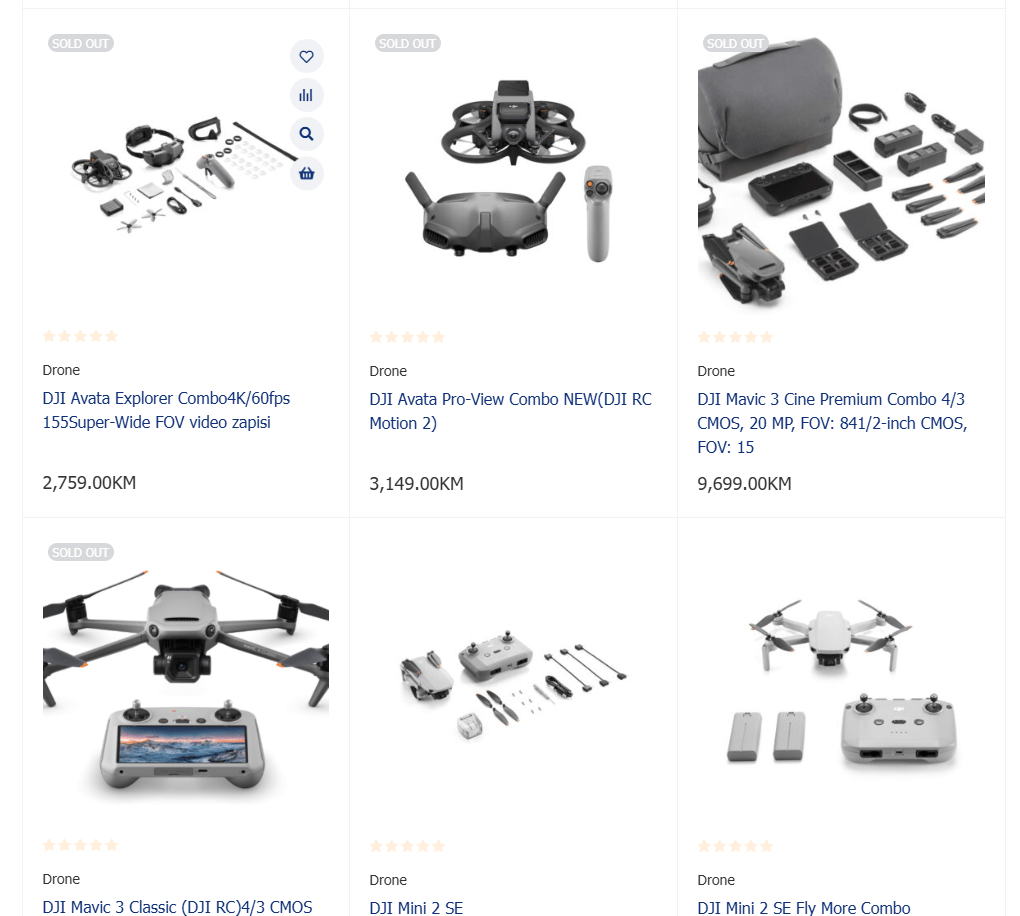Open DJI Avata Explorer Combo product title link
This screenshot has width=1020, height=916.
pos(166,410)
